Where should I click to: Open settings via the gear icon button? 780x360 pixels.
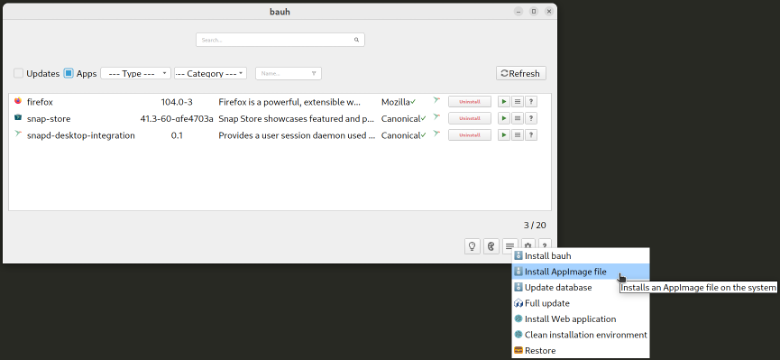coord(528,244)
